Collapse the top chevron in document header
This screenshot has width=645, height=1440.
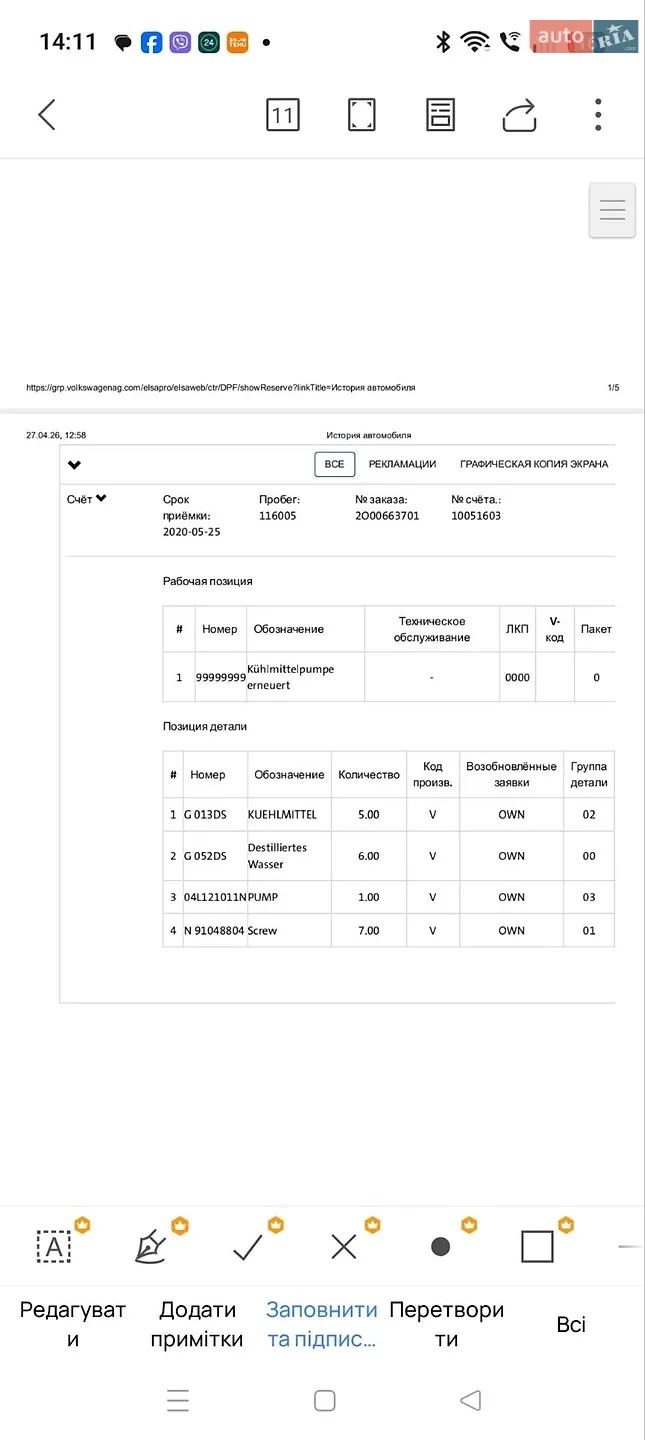pos(74,465)
